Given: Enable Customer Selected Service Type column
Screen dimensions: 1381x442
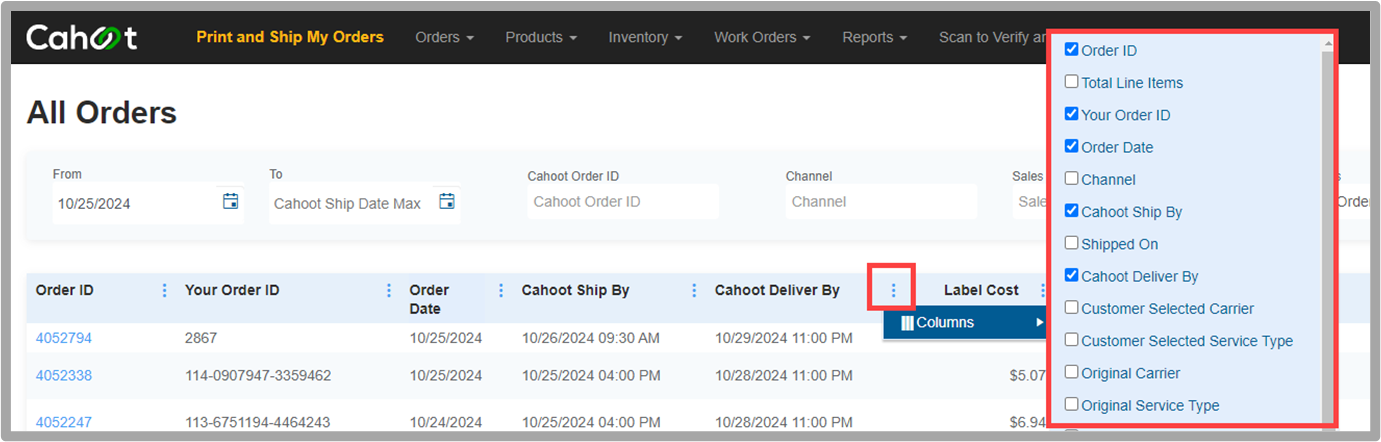Looking at the screenshot, I should point(1072,340).
